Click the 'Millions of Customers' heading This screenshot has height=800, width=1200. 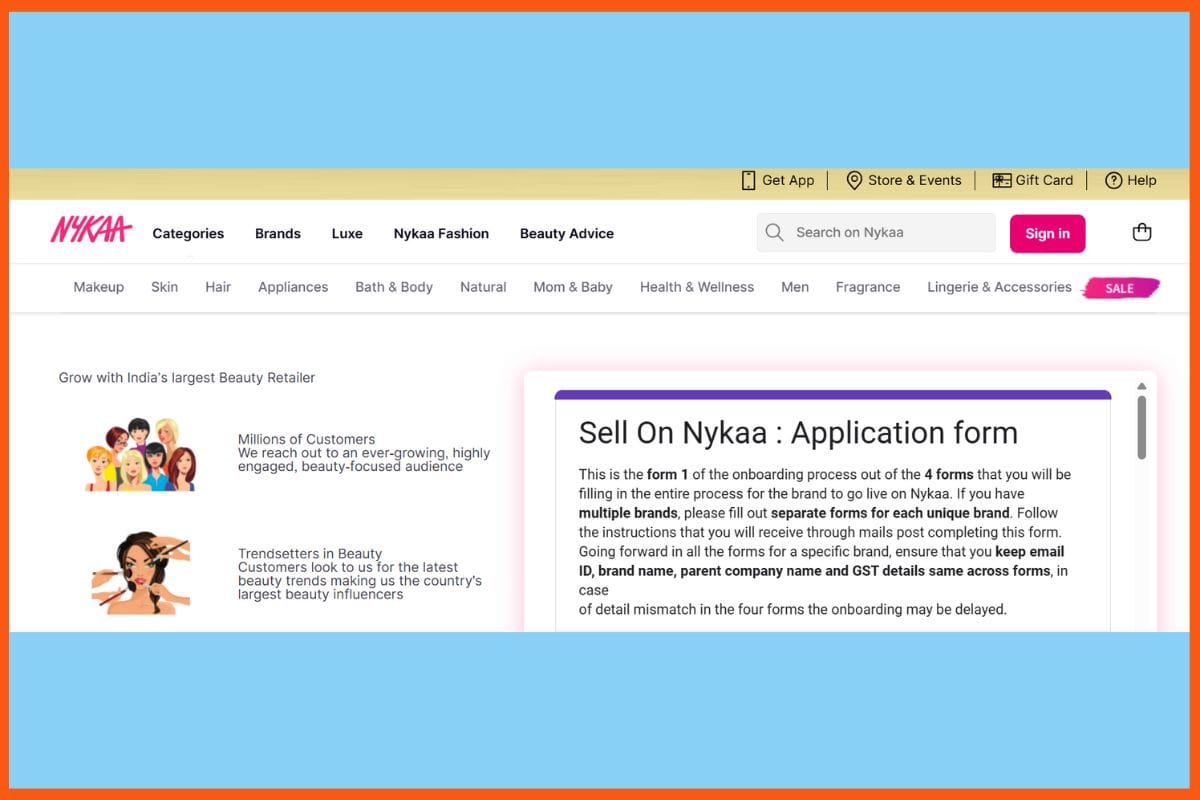pyautogui.click(x=306, y=439)
